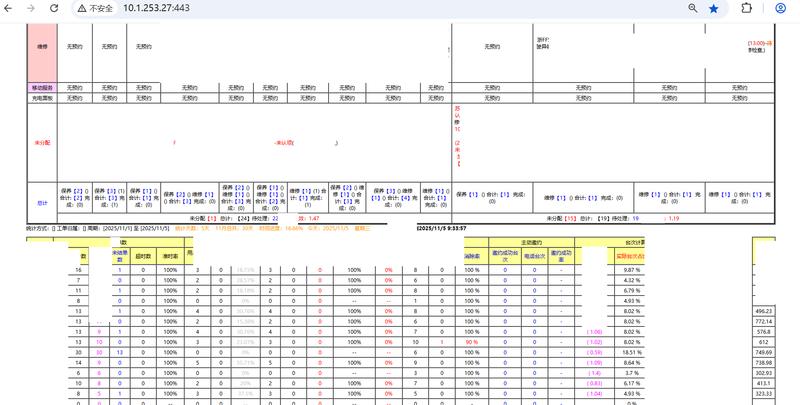The height and width of the screenshot is (405, 800).
Task: Click the 9:33:57 timestamp text
Action: (x=459, y=229)
